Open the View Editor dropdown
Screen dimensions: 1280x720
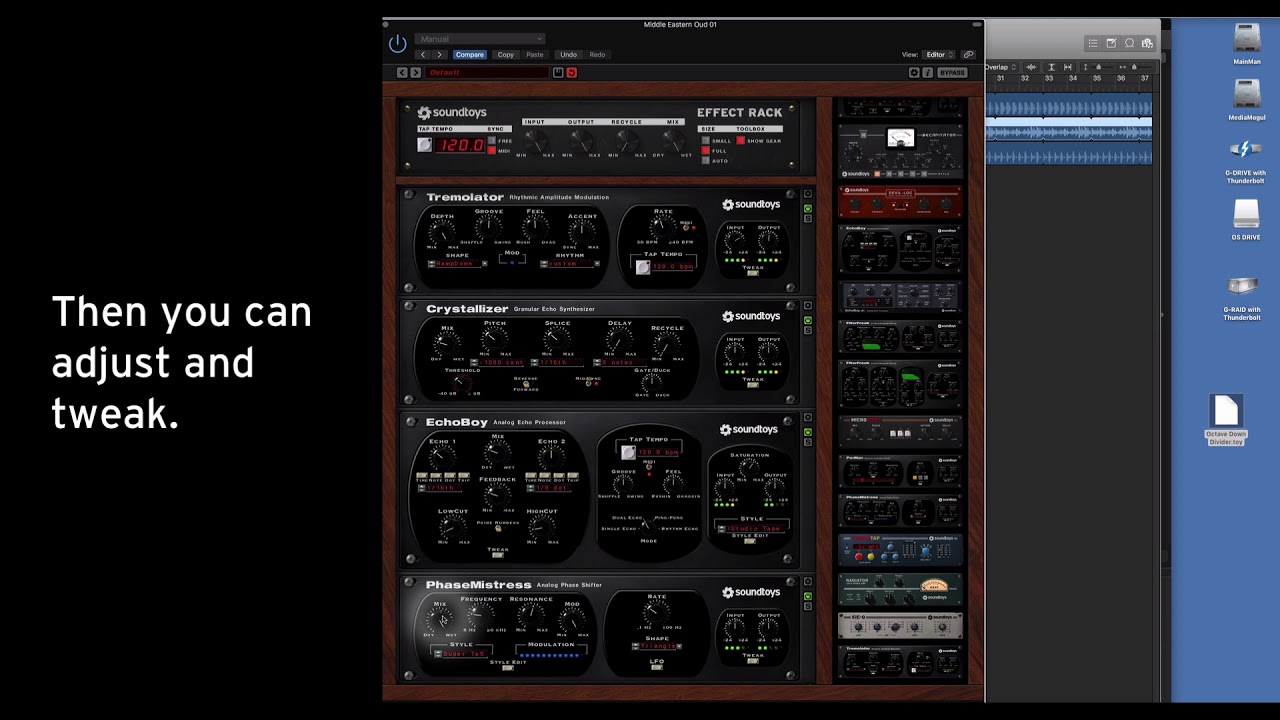(x=939, y=55)
